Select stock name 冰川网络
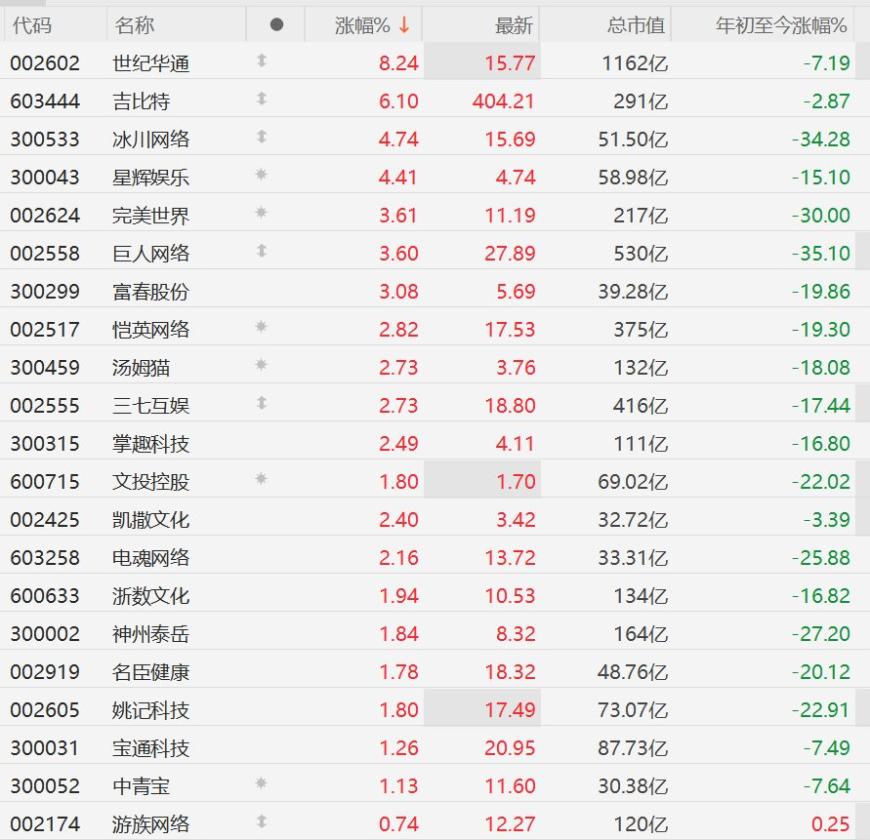The width and height of the screenshot is (870, 840). click(151, 139)
